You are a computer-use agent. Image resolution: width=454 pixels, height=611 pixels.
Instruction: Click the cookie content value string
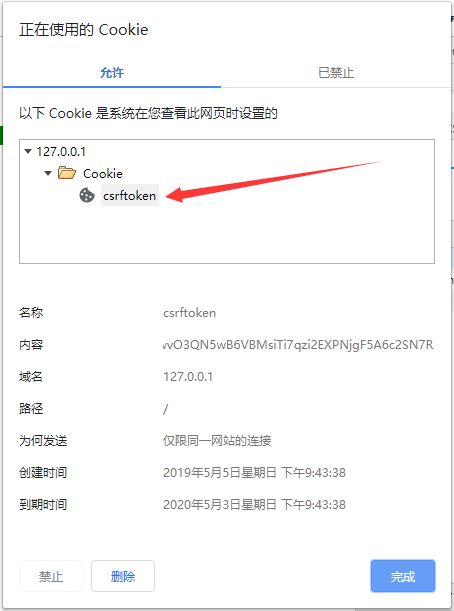298,344
